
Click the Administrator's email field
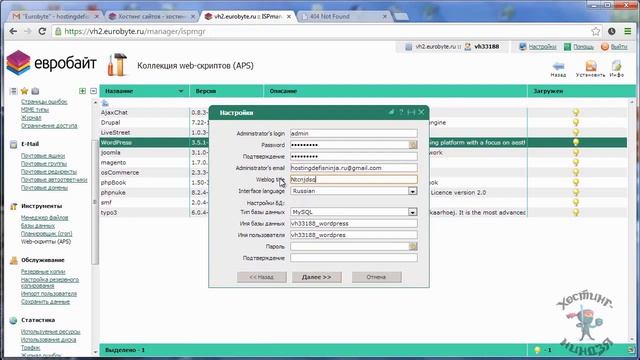(x=353, y=168)
